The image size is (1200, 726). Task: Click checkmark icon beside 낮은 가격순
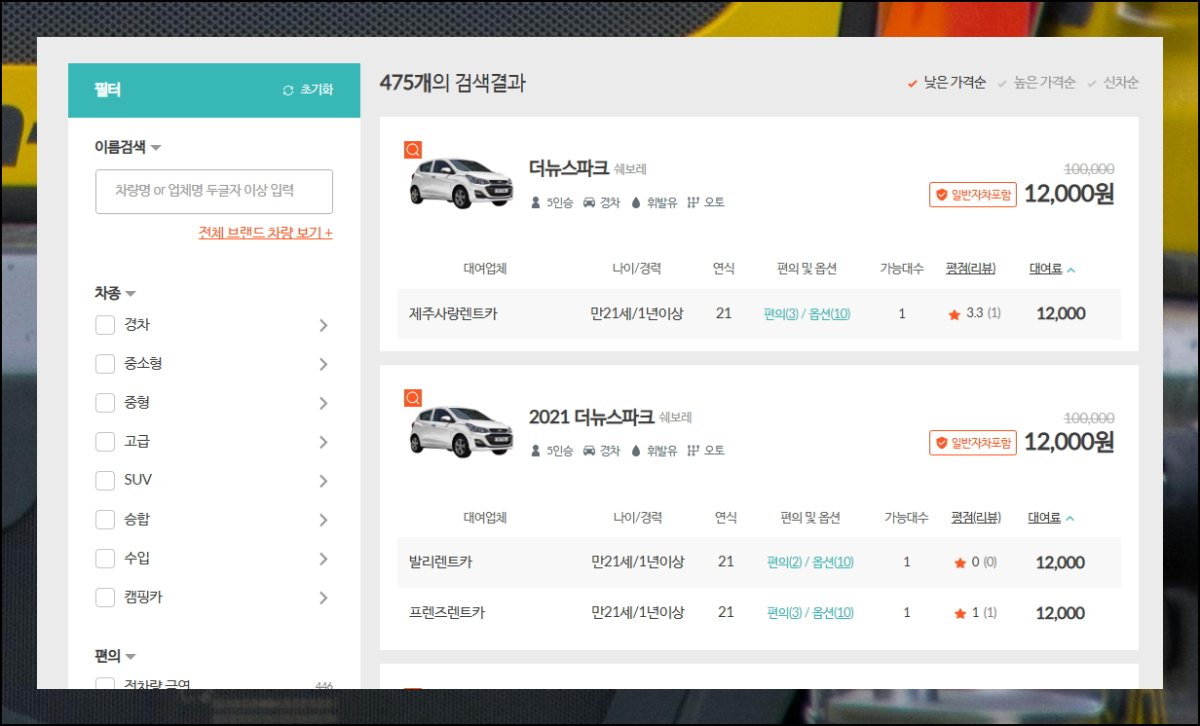[912, 84]
